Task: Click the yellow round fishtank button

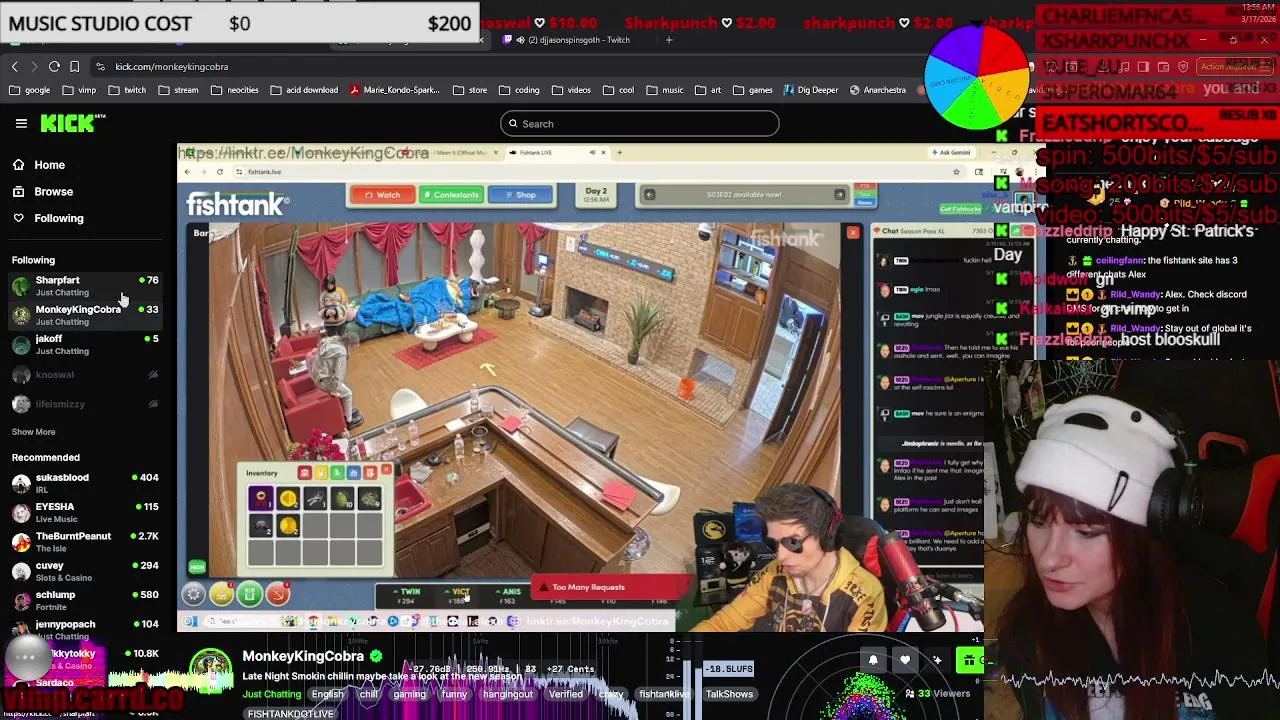Action: (x=222, y=595)
